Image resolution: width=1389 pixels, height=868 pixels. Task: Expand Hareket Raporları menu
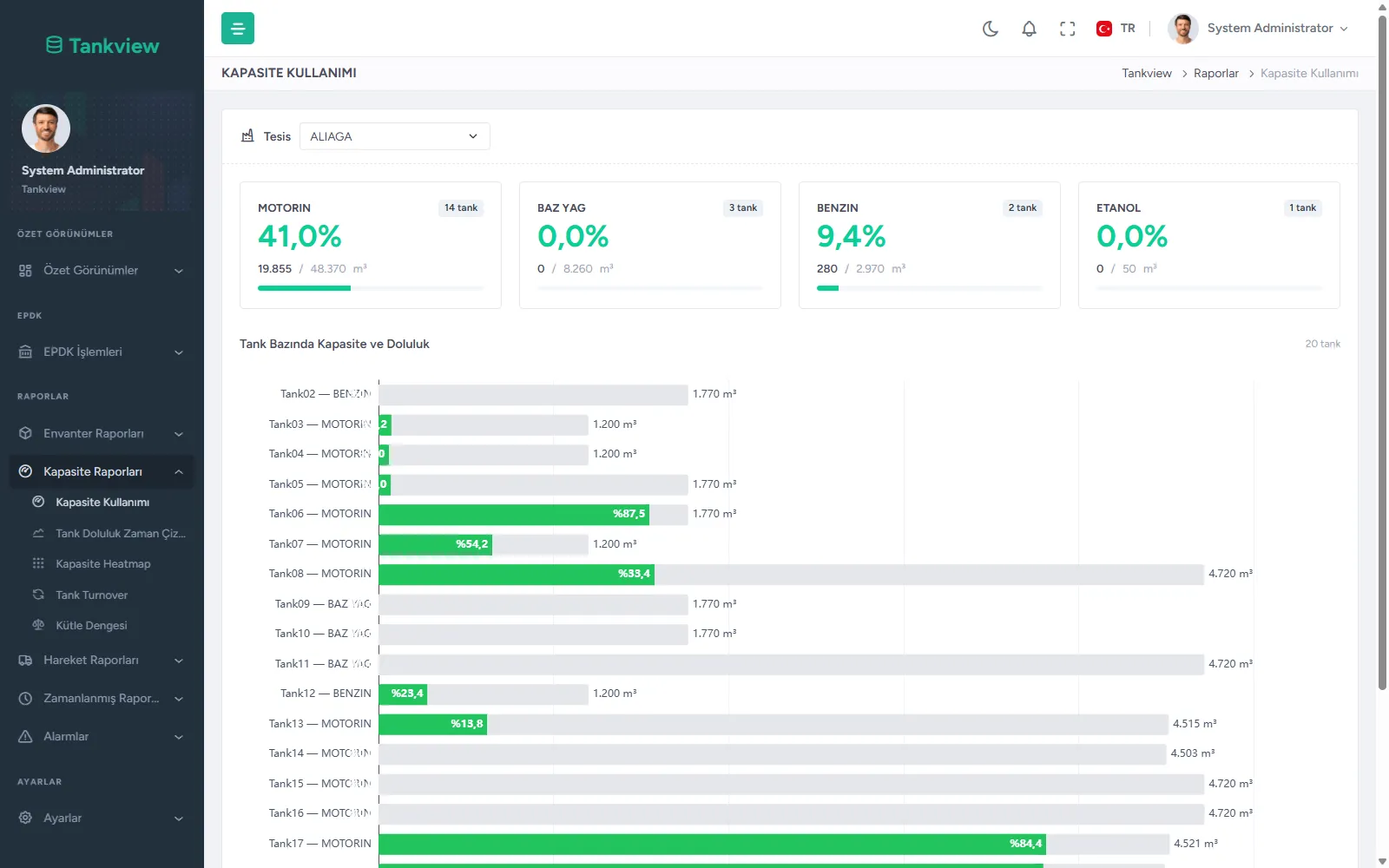(x=102, y=661)
